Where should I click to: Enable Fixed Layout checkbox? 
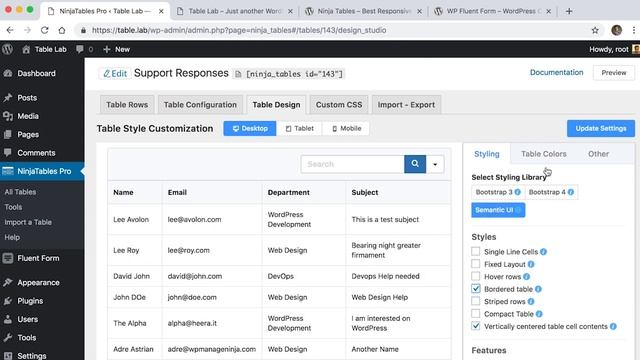click(476, 264)
